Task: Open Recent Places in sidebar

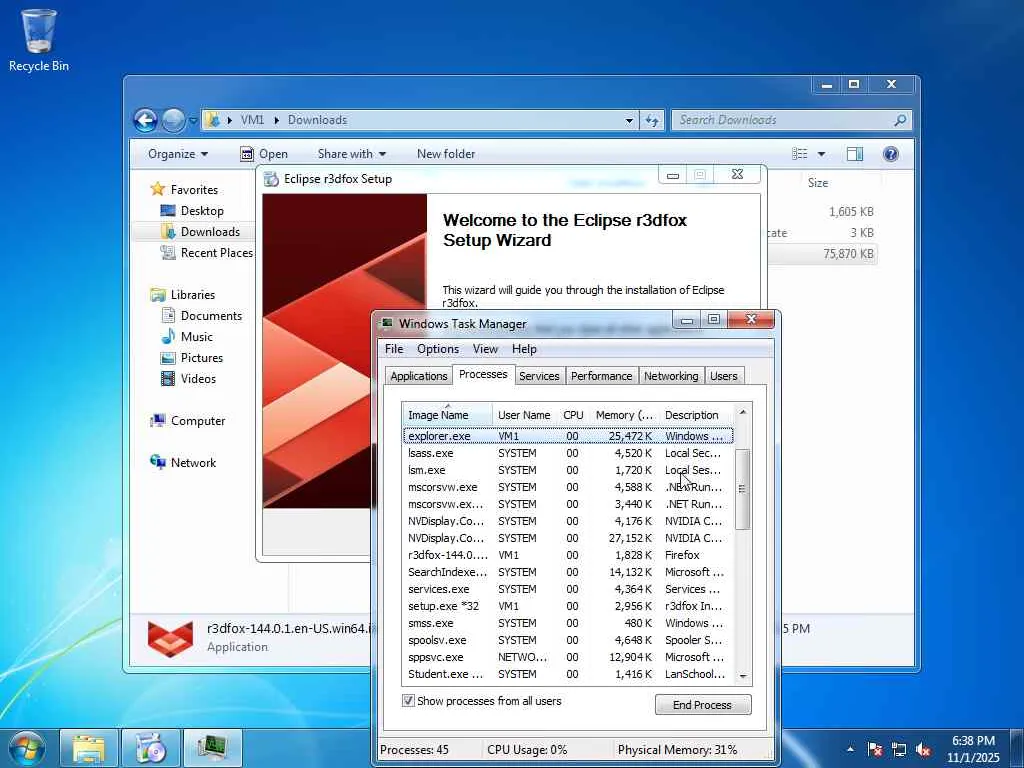Action: click(x=216, y=253)
